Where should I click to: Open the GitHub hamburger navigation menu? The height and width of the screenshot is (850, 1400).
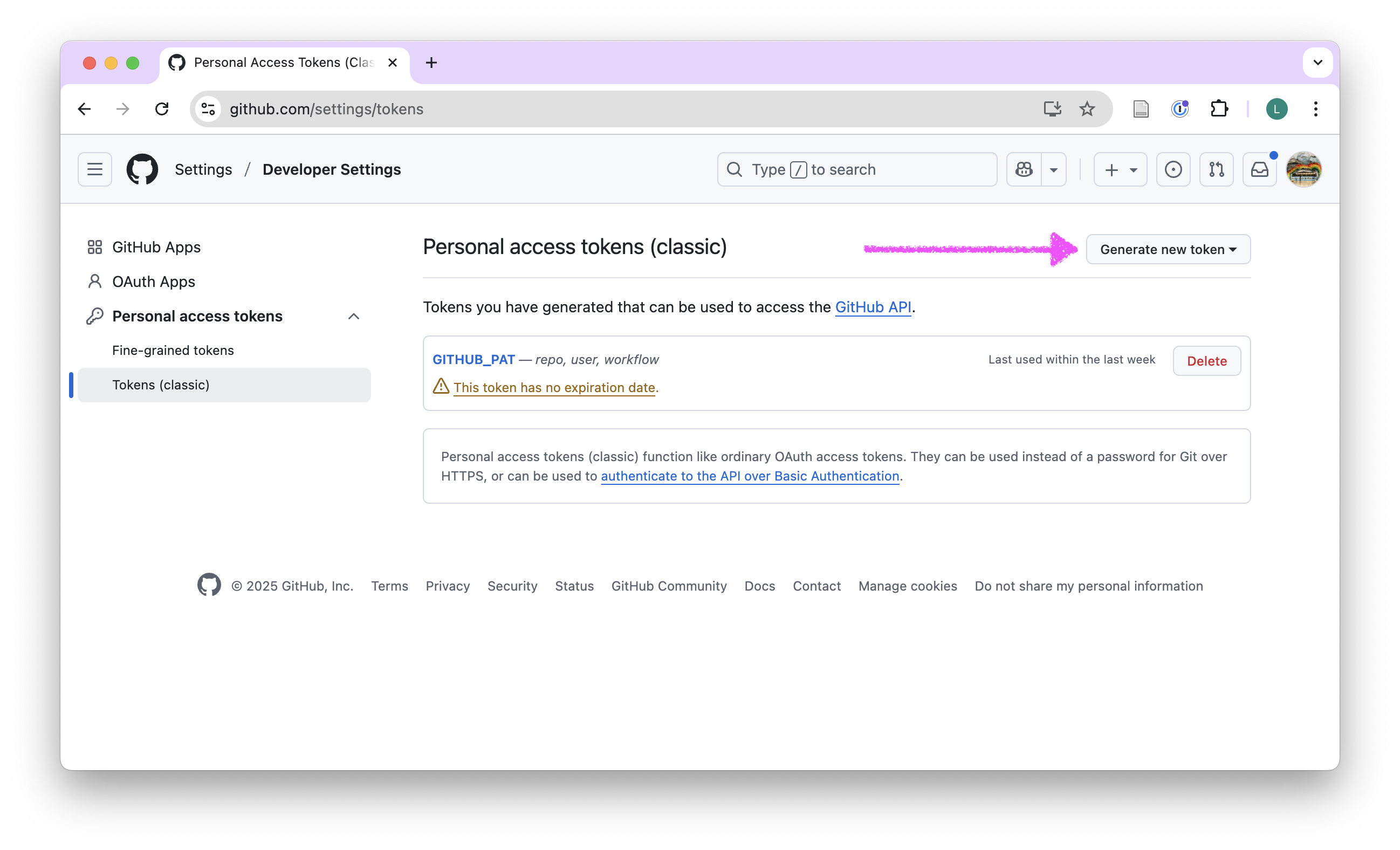pos(95,169)
